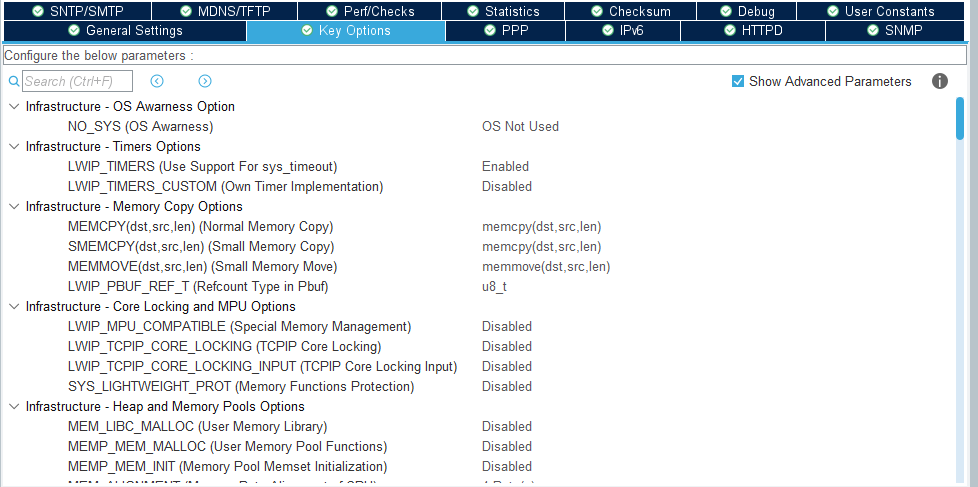Change MEM_LIBC_MALLOC Disabled value
Screen dimensions: 978x487
click(x=506, y=427)
